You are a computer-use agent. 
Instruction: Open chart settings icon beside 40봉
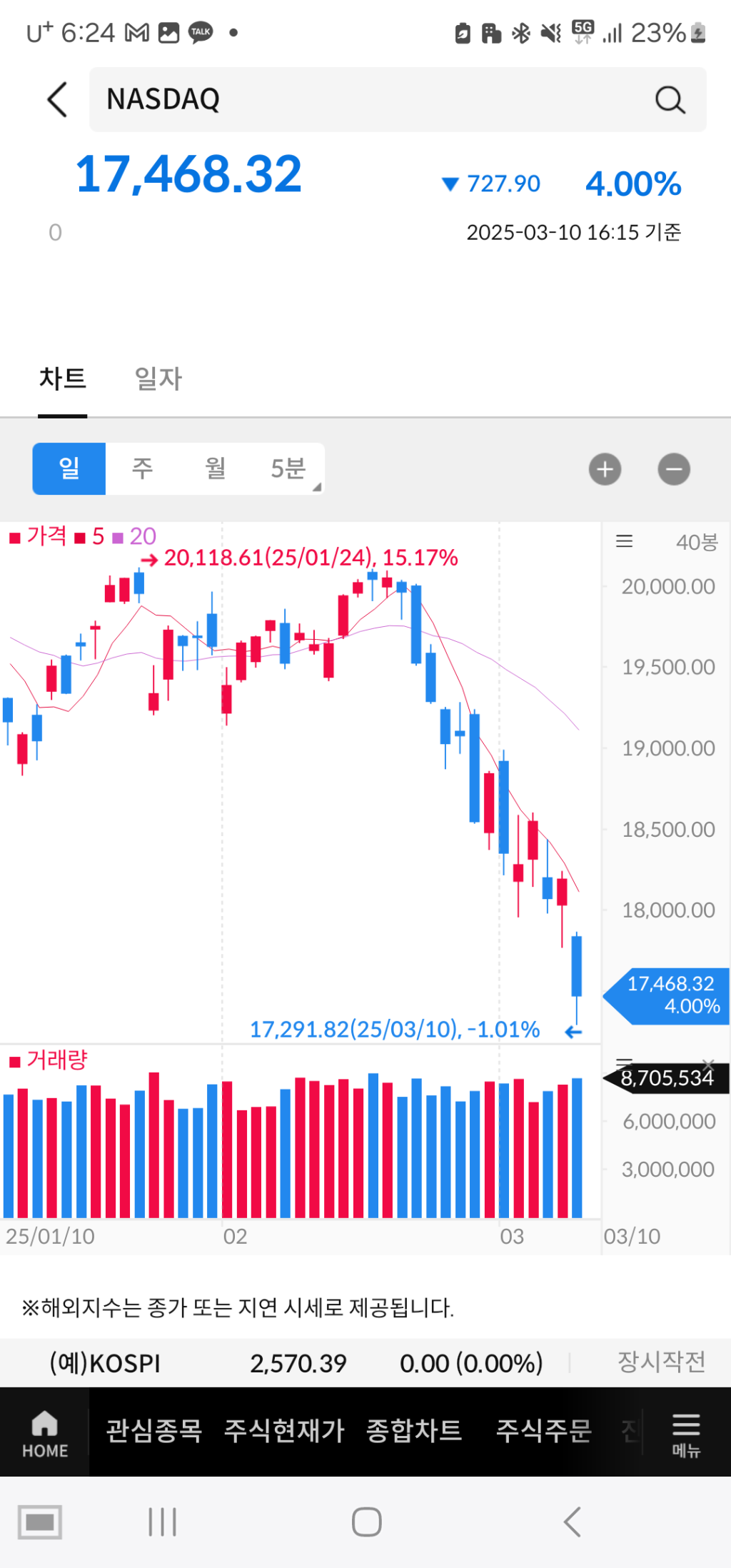(624, 541)
